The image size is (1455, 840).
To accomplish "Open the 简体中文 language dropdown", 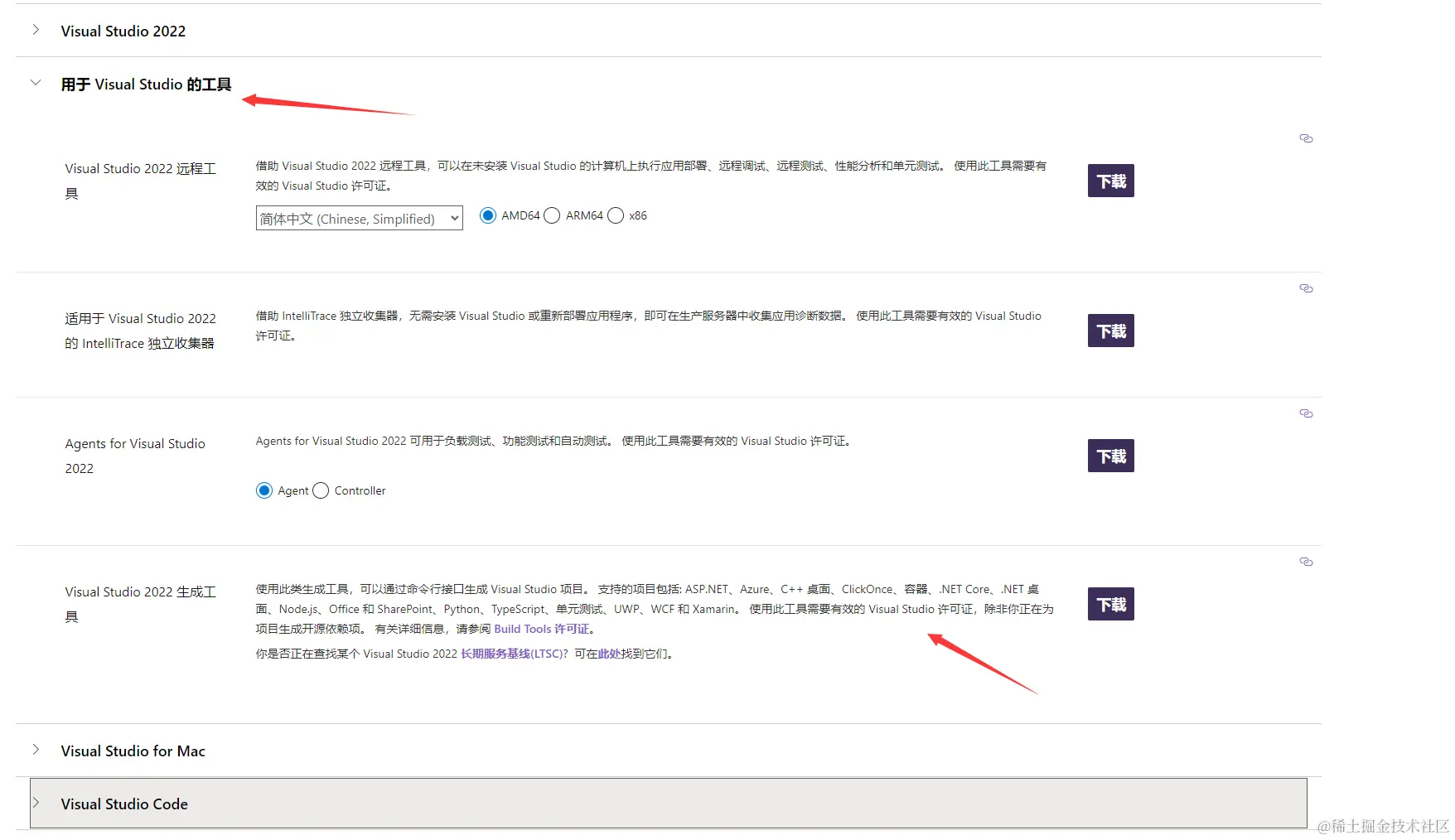I will pos(359,218).
